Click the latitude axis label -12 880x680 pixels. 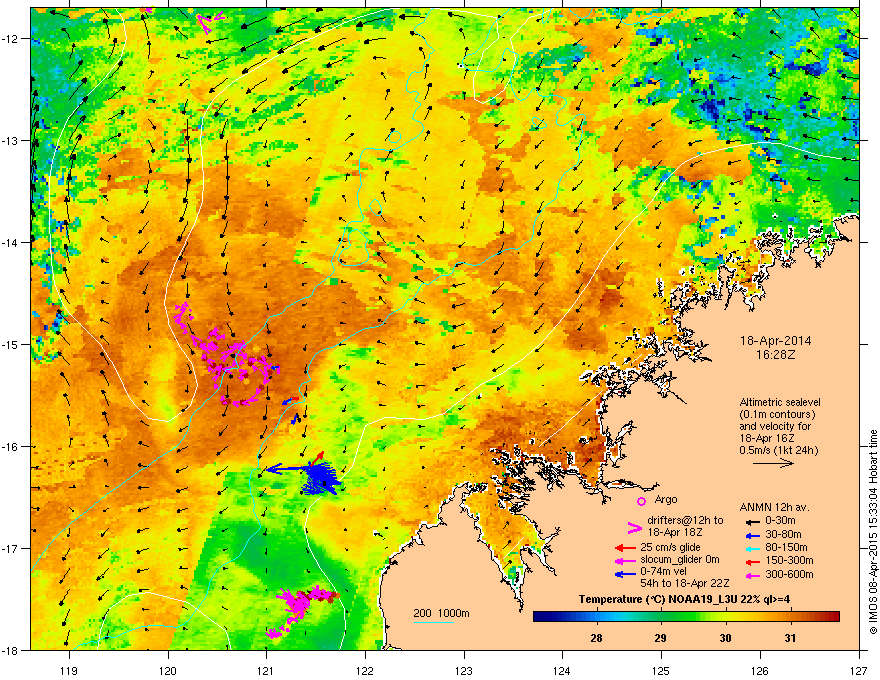pos(11,39)
